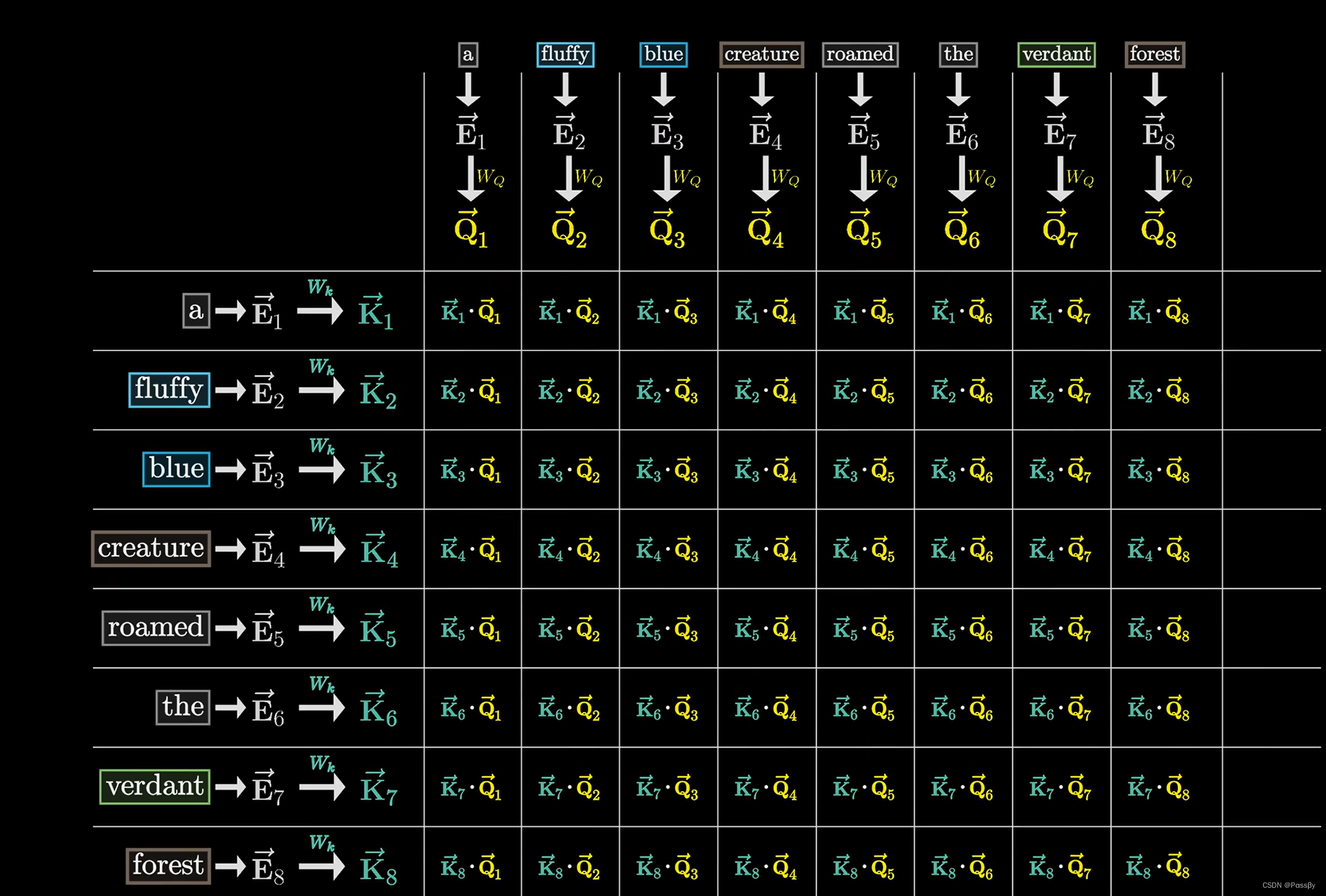Click the K5·Q1 dot product cell
The height and width of the screenshot is (896, 1326).
(x=471, y=630)
